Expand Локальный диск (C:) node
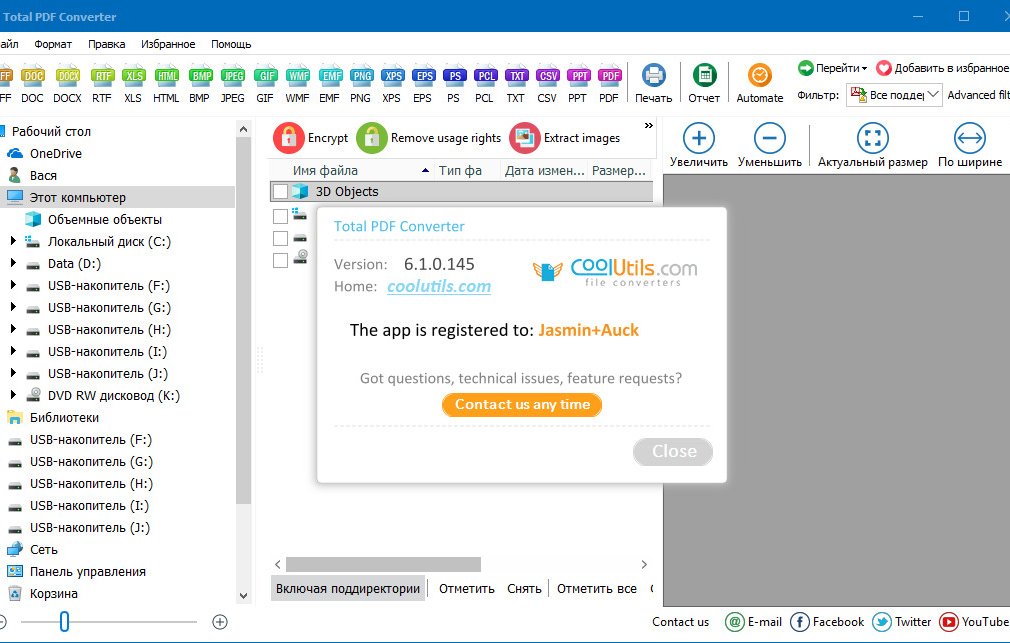The height and width of the screenshot is (643, 1010). click(13, 241)
